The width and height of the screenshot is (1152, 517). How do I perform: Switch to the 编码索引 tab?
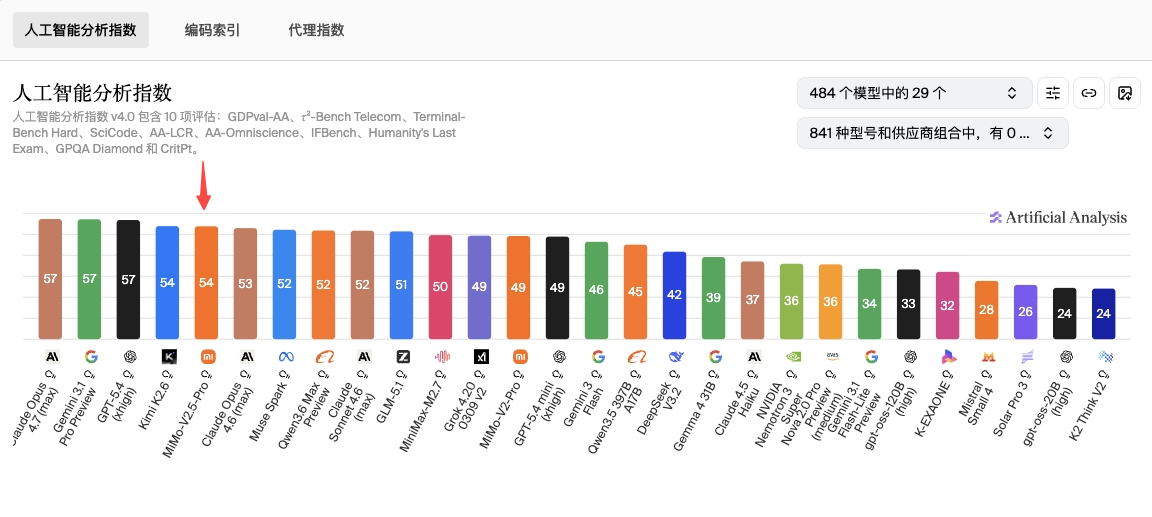pyautogui.click(x=212, y=30)
